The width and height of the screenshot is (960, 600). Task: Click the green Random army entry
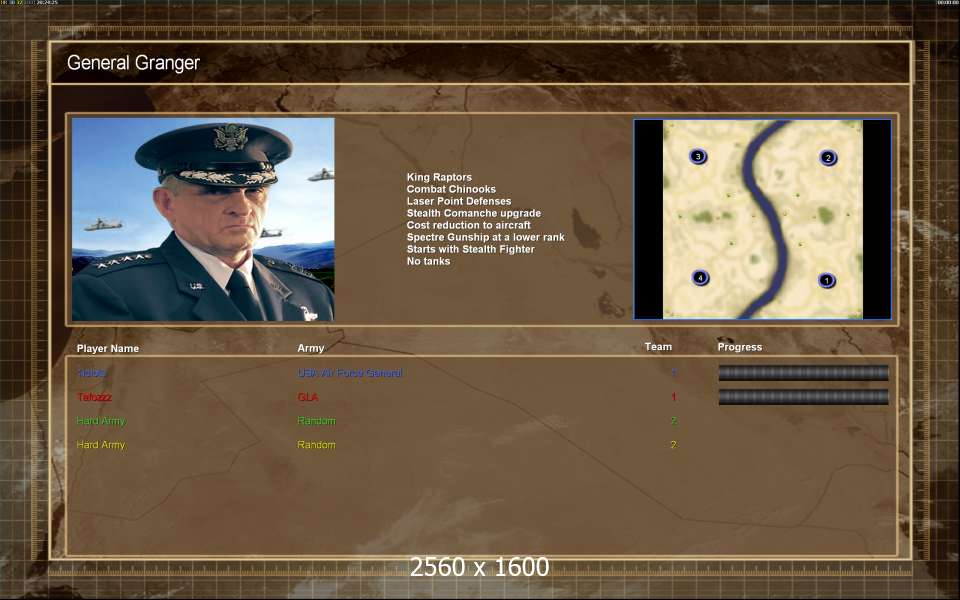[317, 421]
